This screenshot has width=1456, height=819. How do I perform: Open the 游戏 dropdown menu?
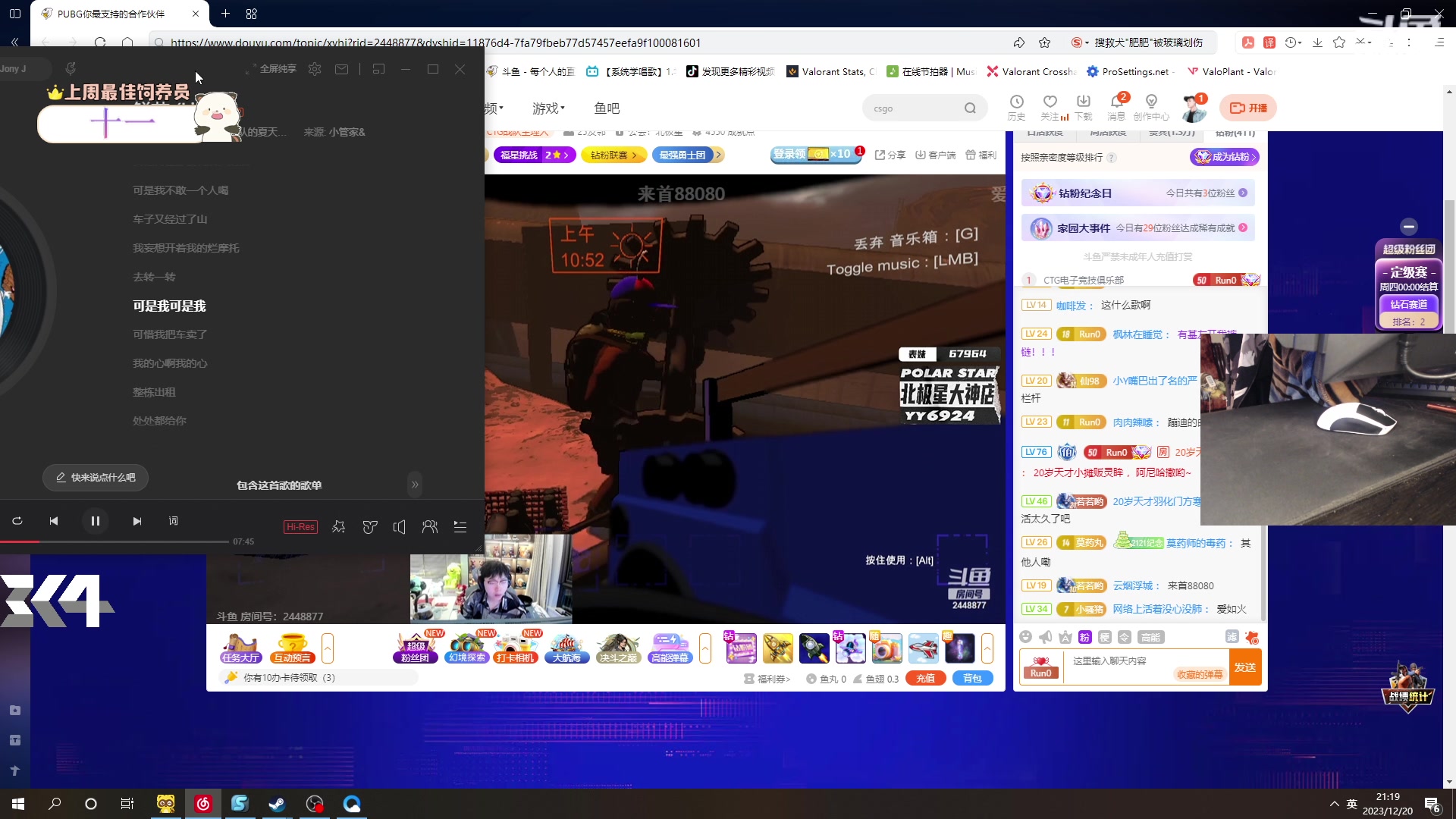[548, 108]
